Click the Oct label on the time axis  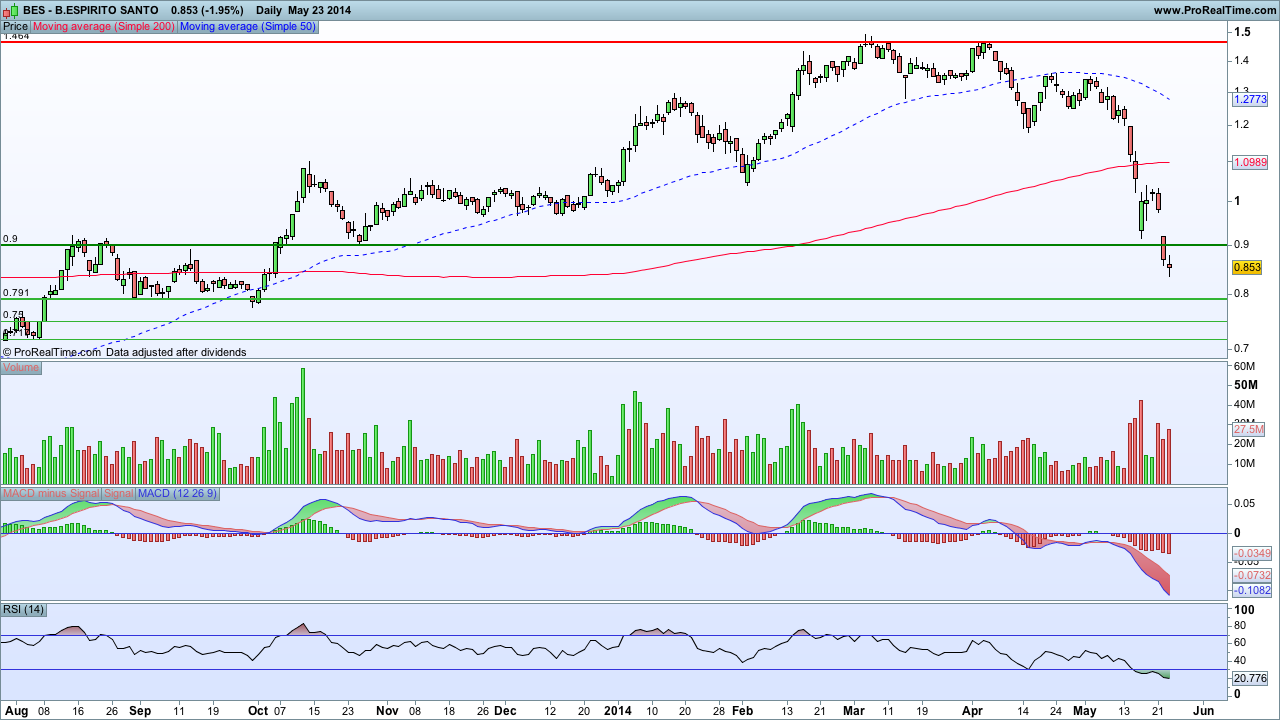(258, 711)
